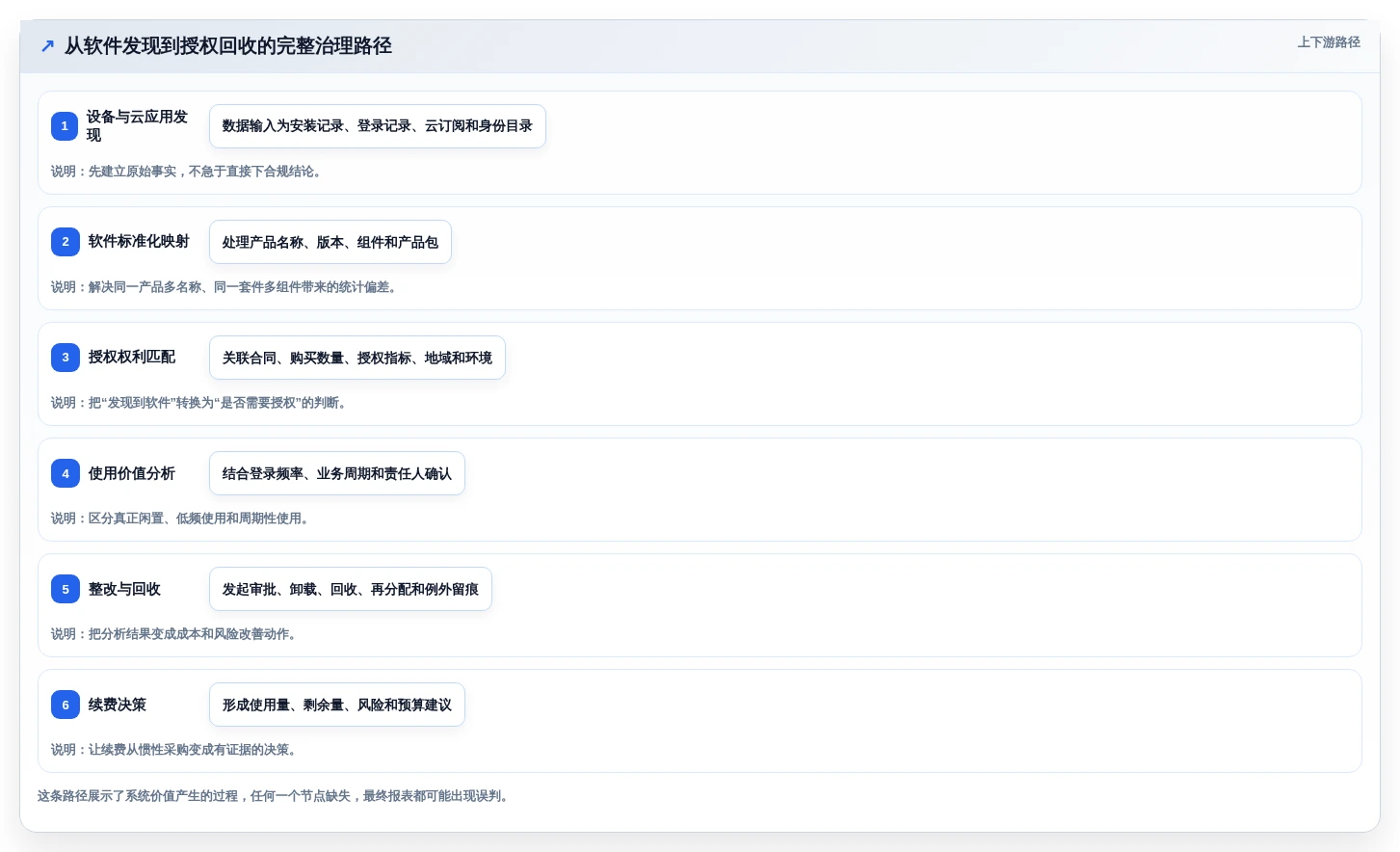
Task: Click the step 5 number badge
Action: click(66, 589)
